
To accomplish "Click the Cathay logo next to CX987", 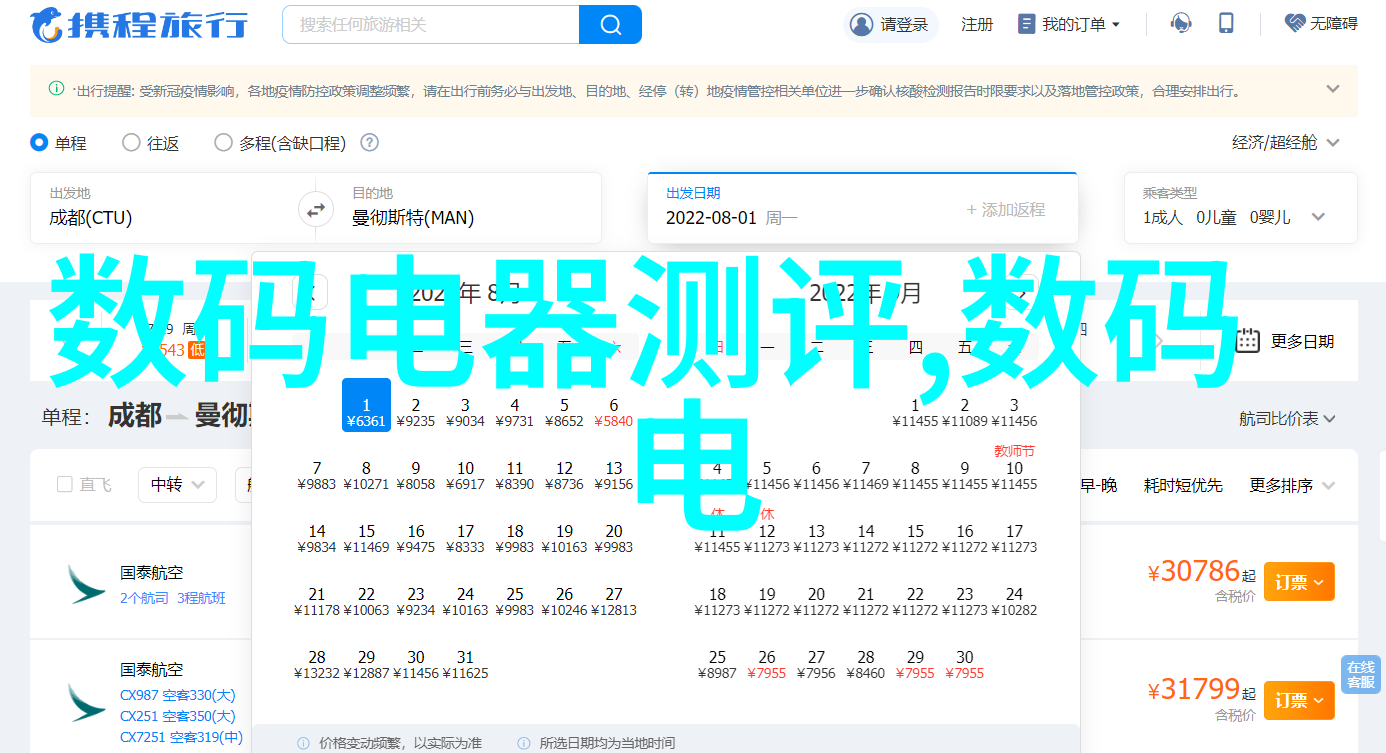I will (86, 702).
